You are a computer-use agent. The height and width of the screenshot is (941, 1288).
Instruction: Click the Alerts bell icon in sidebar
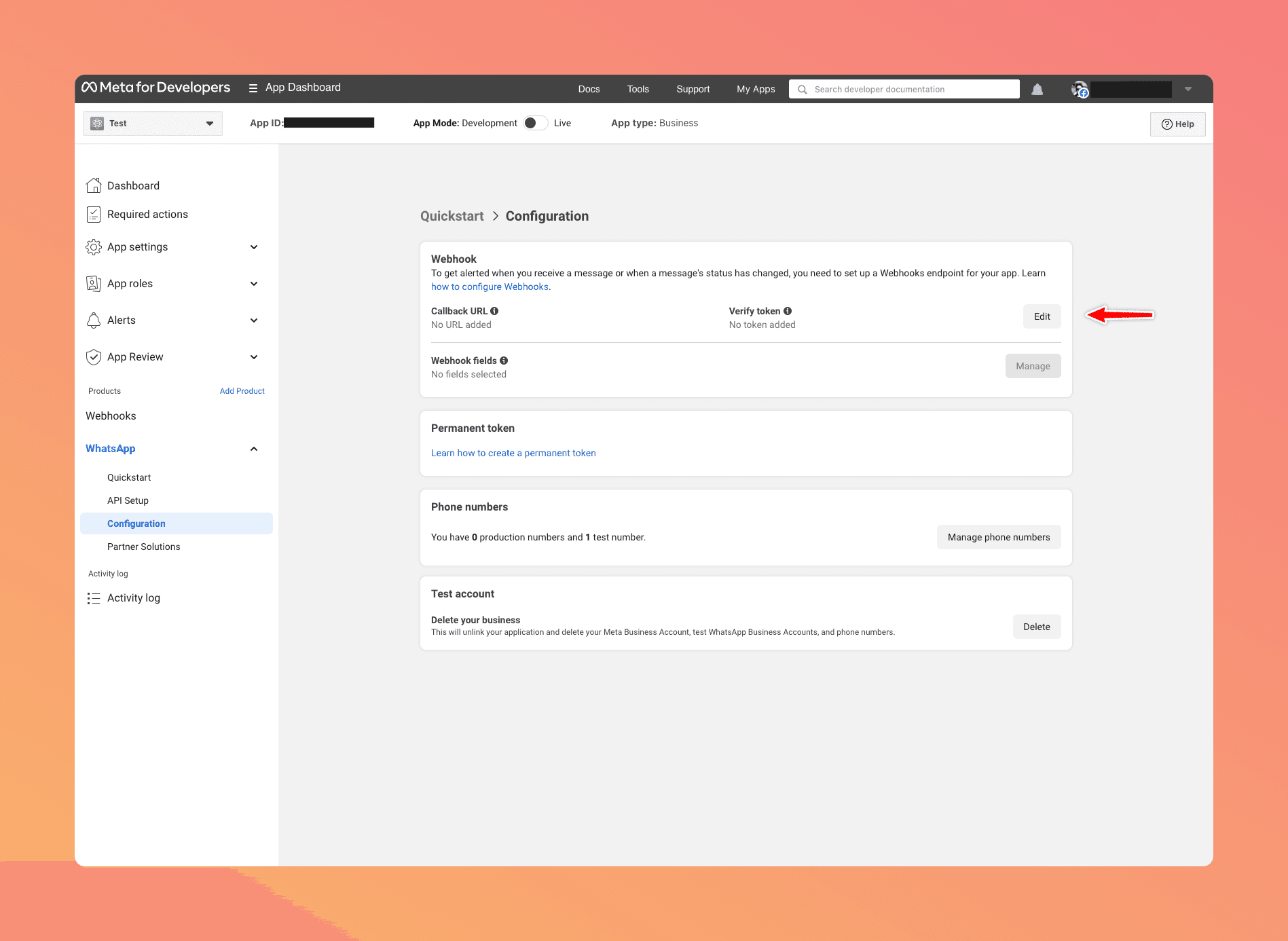[94, 320]
